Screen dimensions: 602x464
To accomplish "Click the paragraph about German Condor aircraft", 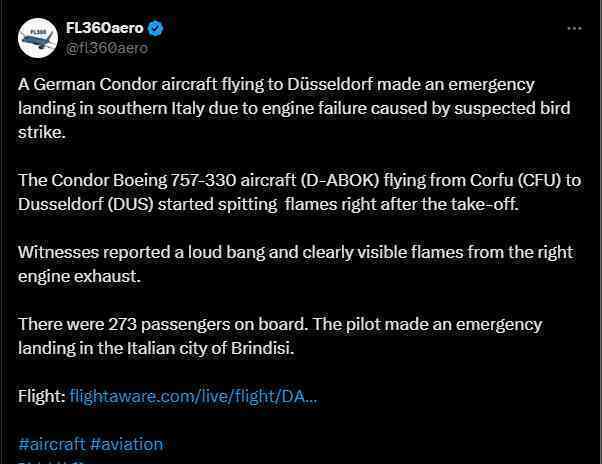I will point(294,108).
